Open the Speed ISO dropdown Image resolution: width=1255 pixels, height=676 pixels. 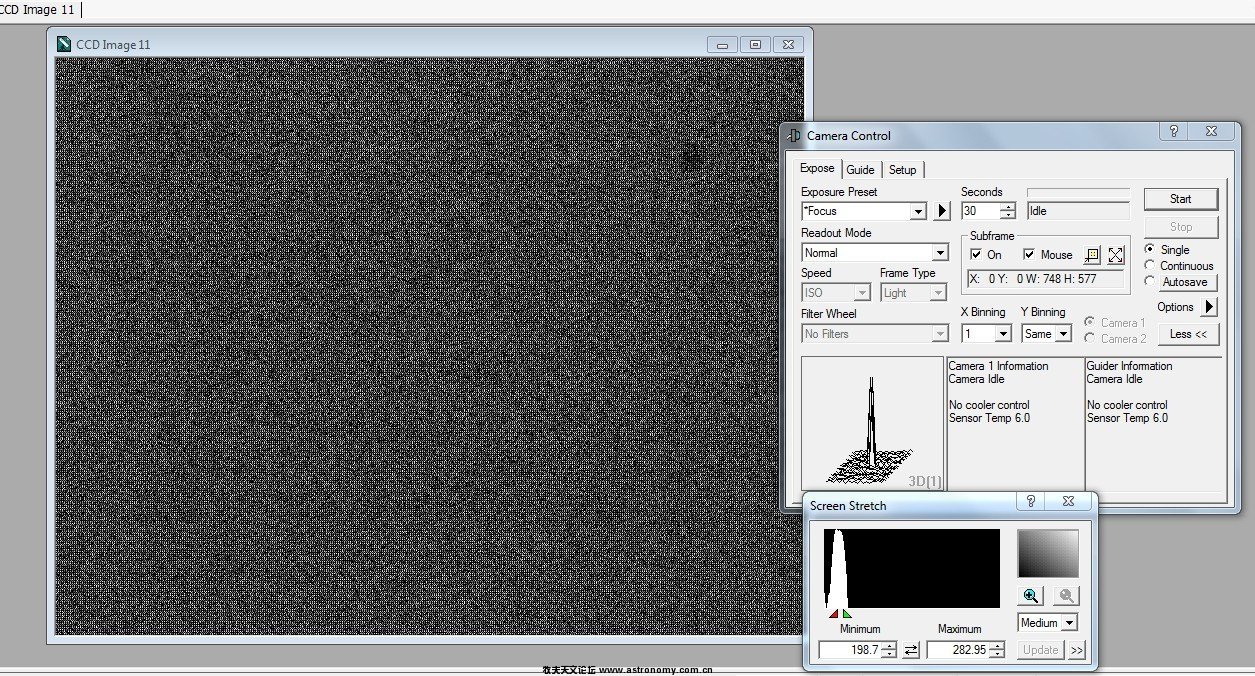click(x=862, y=293)
